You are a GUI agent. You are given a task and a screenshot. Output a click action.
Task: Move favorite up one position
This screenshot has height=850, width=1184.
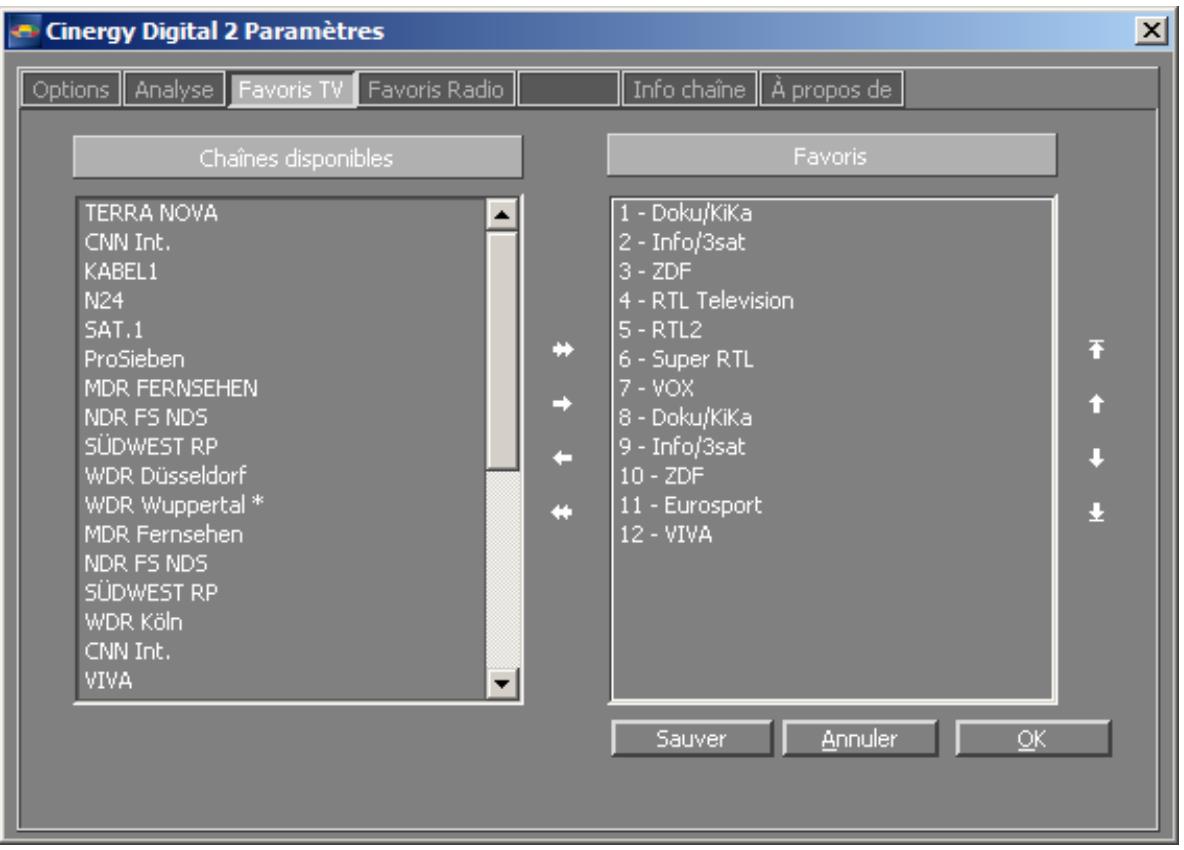click(x=1096, y=404)
